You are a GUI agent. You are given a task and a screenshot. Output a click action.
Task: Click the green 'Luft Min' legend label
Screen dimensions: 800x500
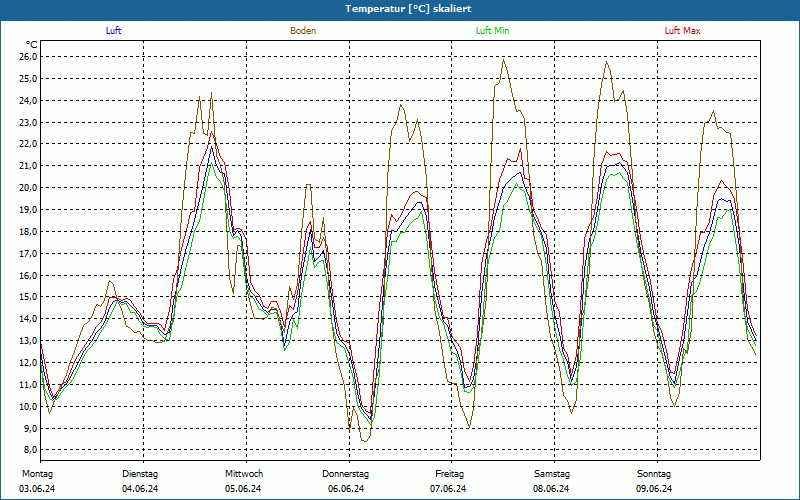pos(492,31)
